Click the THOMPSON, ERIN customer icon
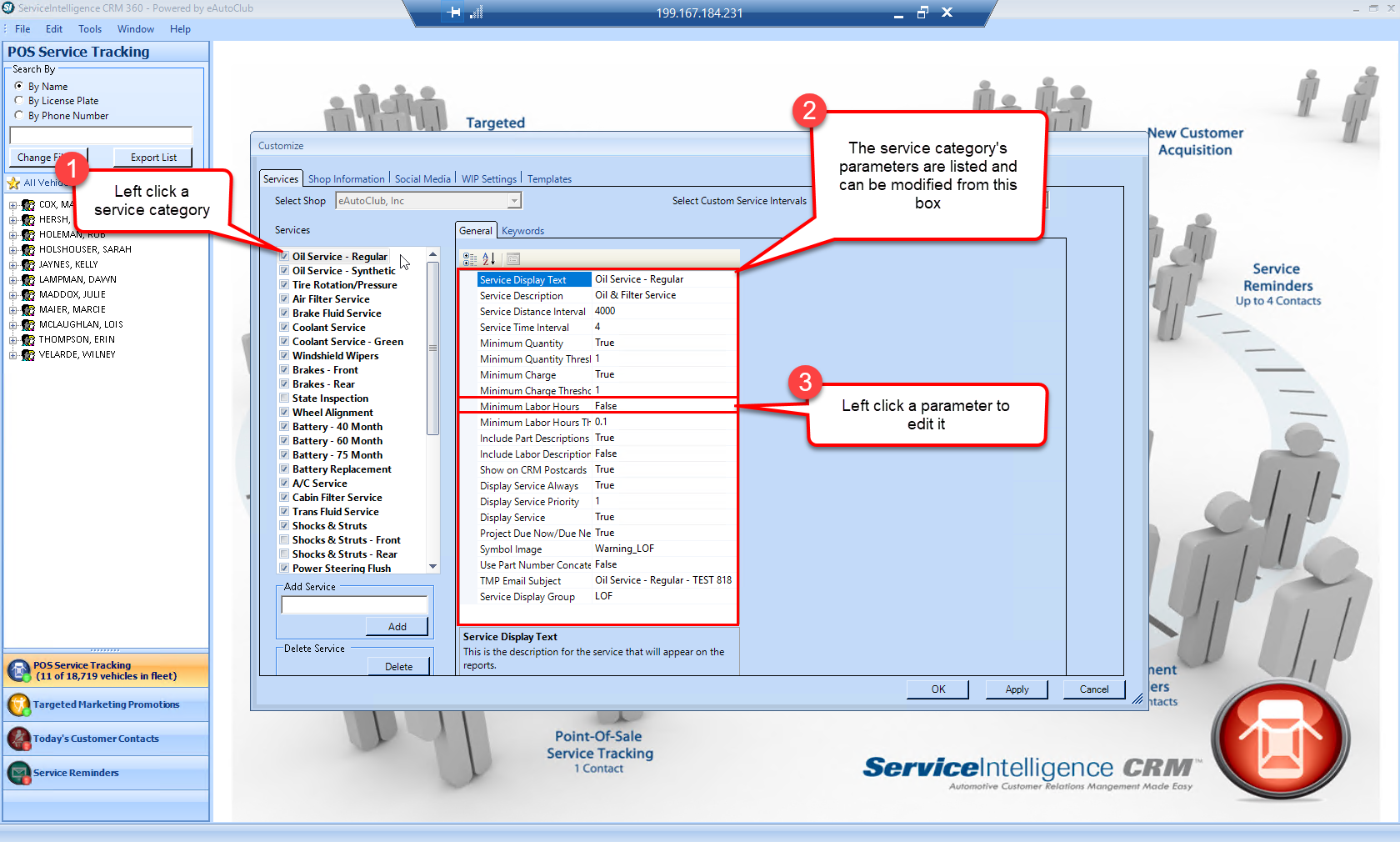This screenshot has width=1400, height=842. (28, 340)
